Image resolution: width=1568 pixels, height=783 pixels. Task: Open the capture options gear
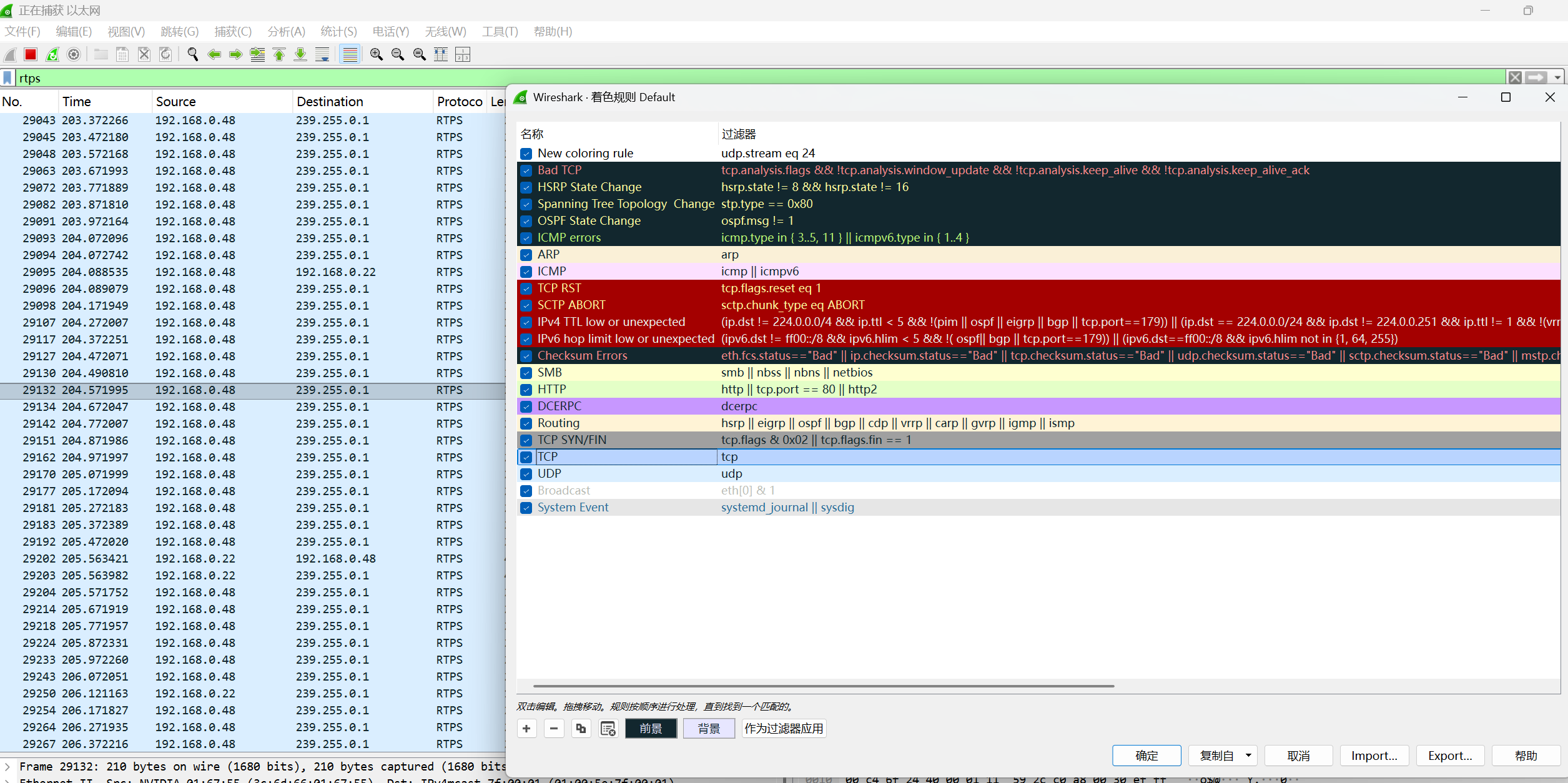coord(74,54)
